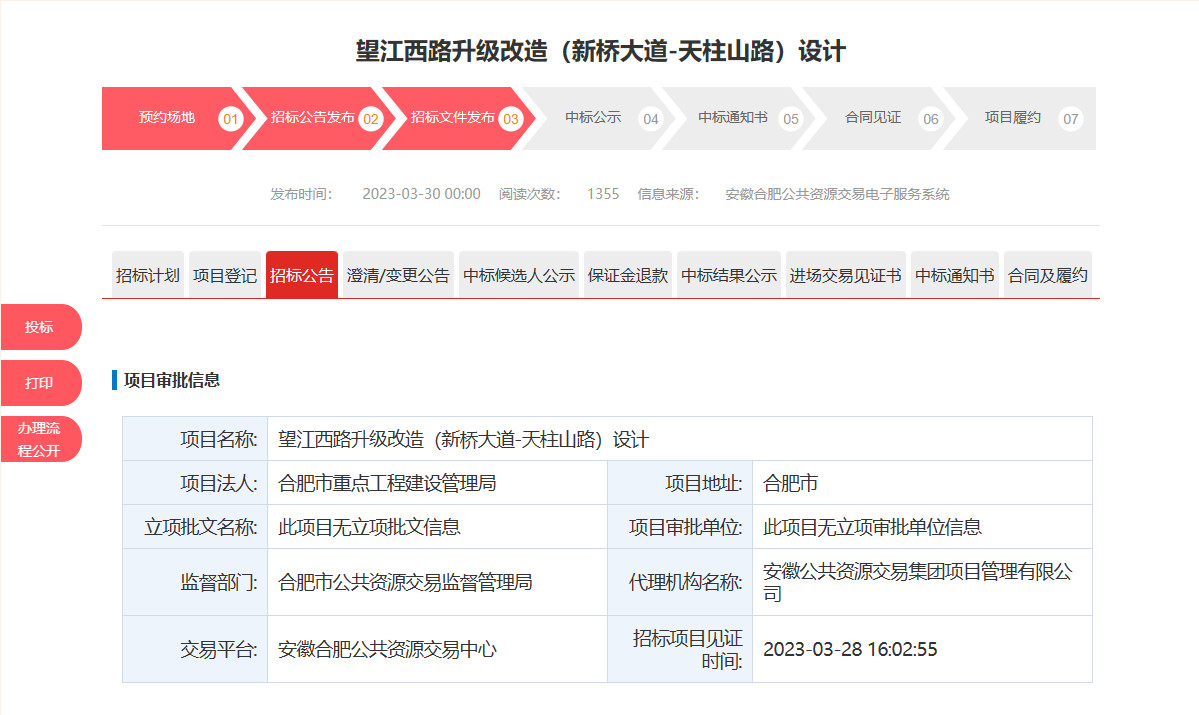Click the value 安徽公共资源交易集团项目管理有限公司
The height and width of the screenshot is (715, 1199).
[918, 582]
